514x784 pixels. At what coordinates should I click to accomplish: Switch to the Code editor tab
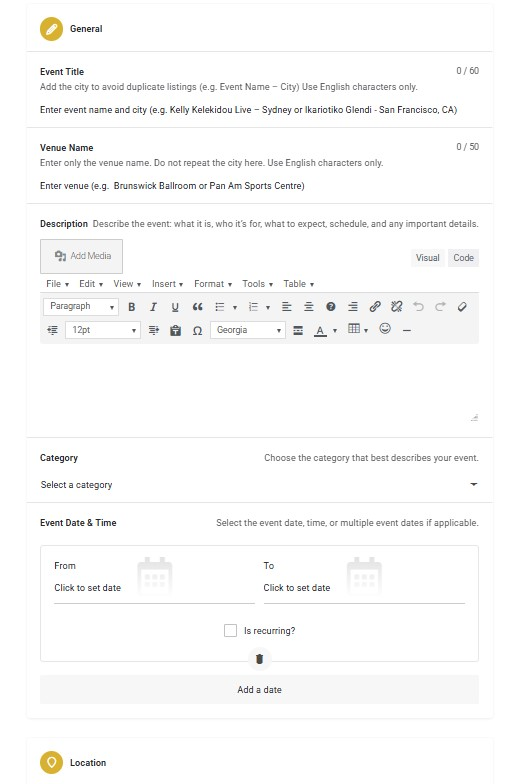coord(464,258)
